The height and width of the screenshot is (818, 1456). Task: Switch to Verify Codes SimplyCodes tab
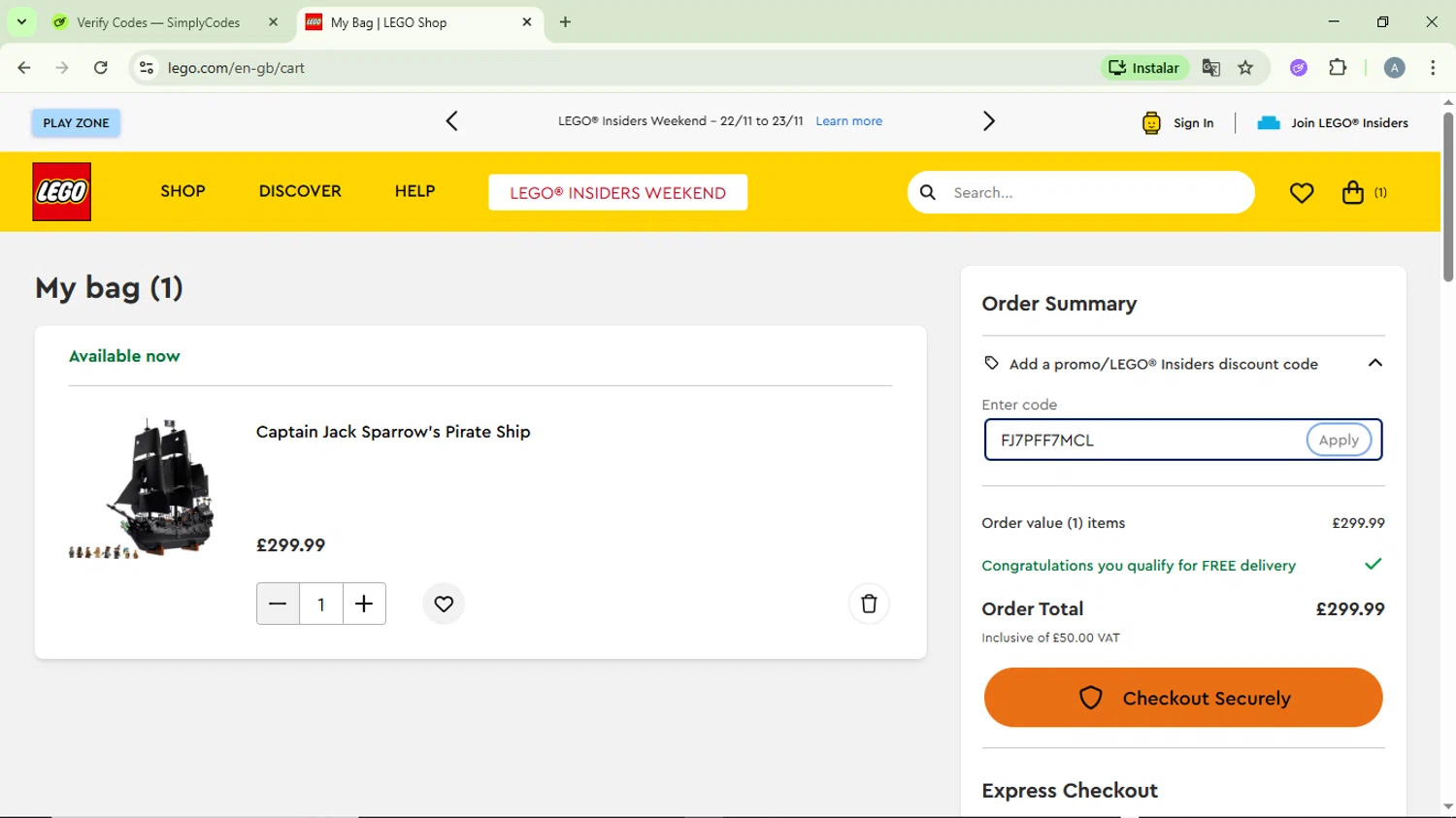[158, 22]
